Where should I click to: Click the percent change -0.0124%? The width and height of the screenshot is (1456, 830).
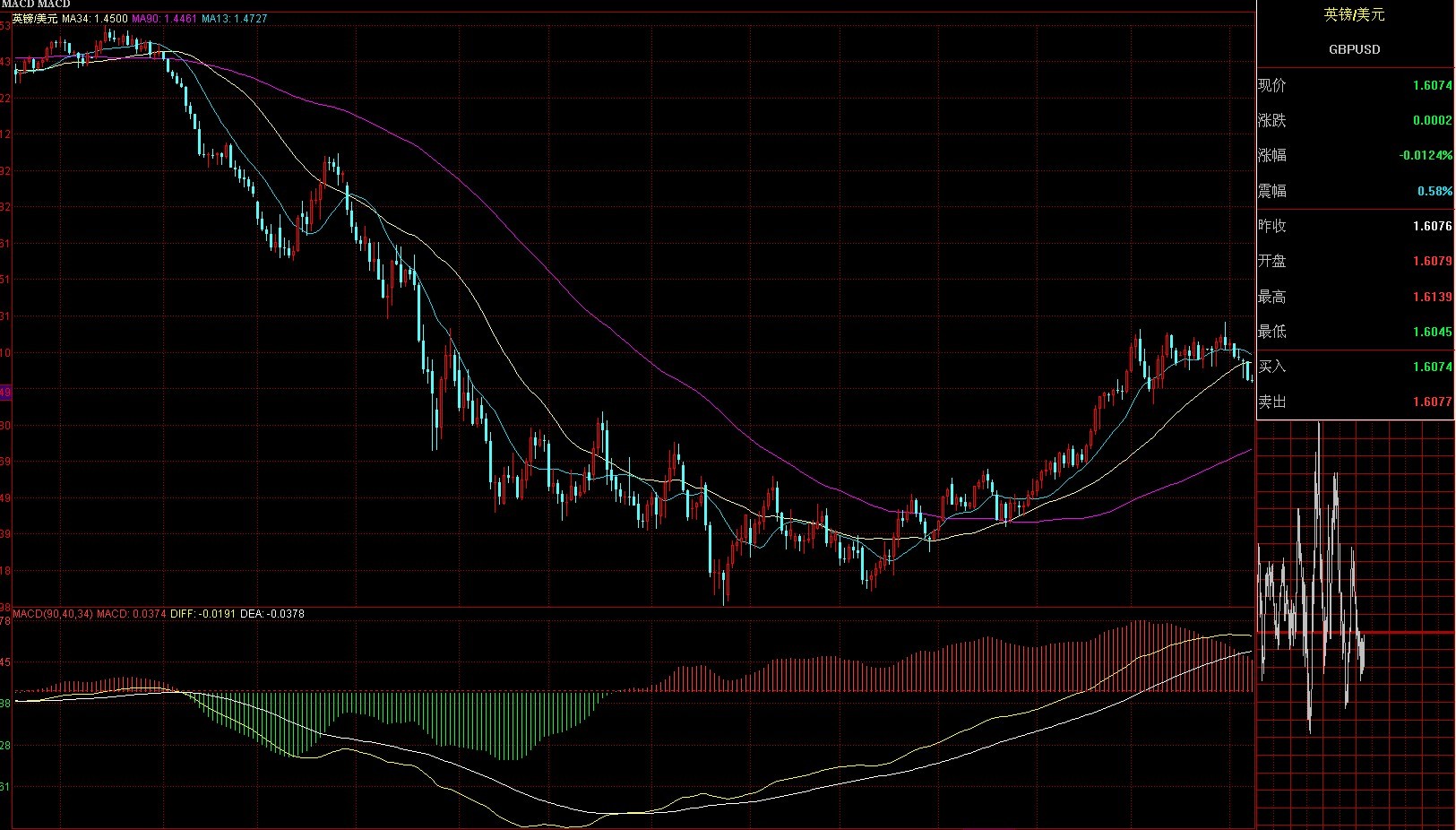coord(1426,155)
